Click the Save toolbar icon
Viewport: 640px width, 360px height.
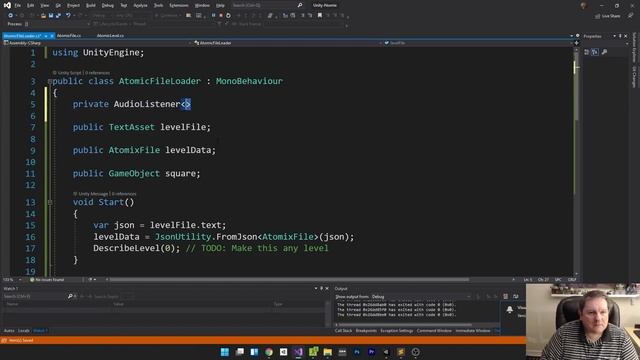(x=51, y=16)
